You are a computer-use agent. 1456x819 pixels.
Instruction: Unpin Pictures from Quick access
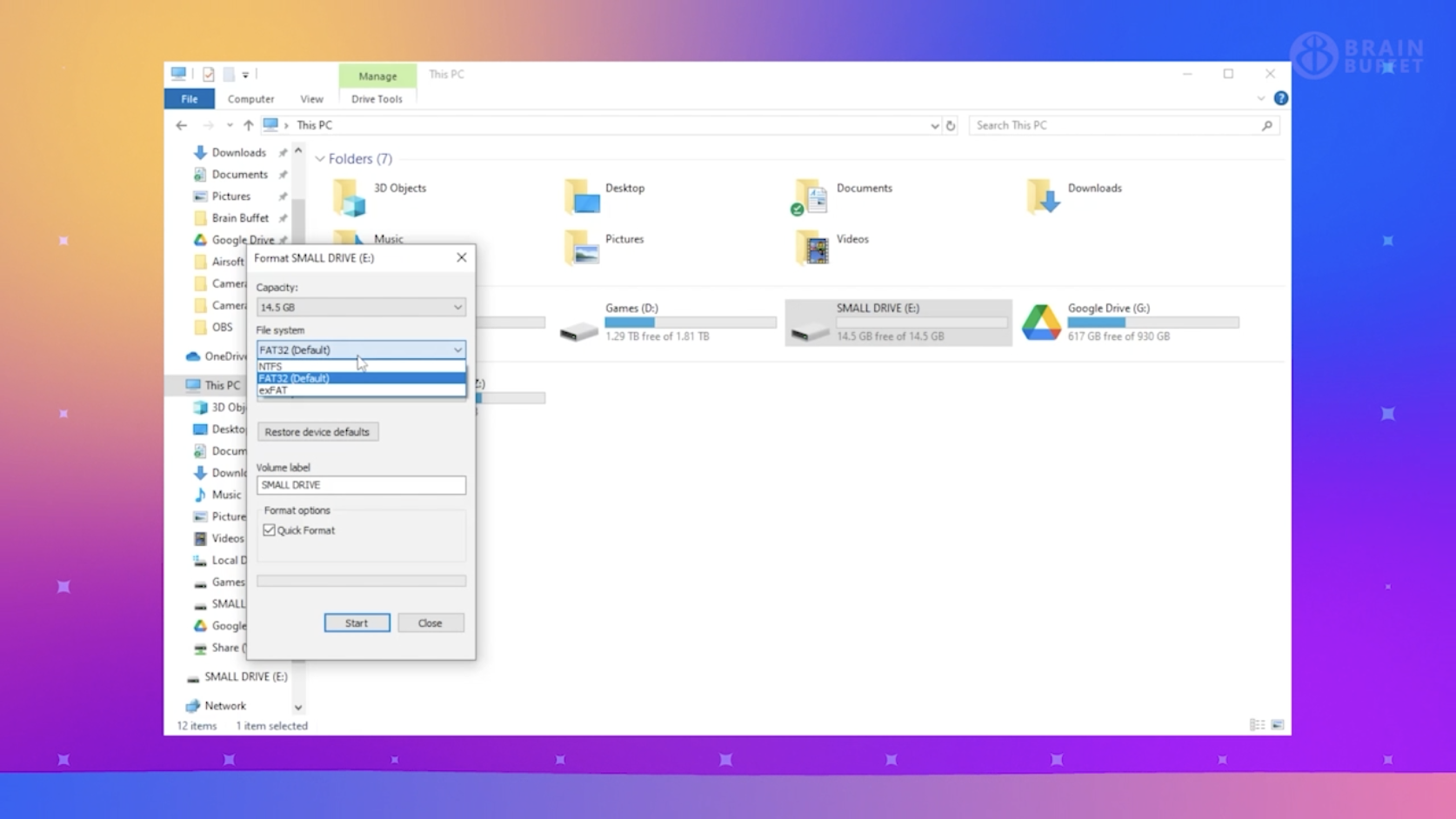click(283, 196)
